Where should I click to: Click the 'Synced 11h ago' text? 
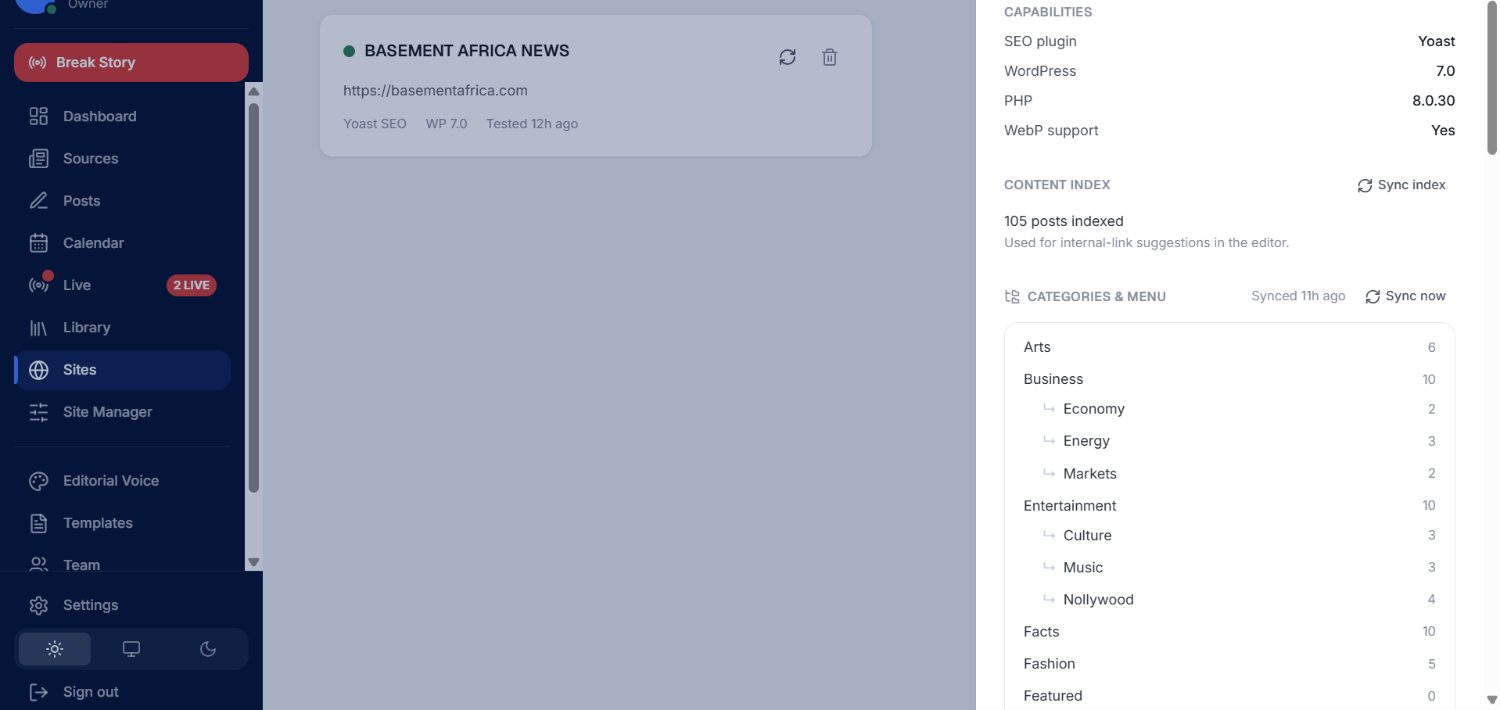pyautogui.click(x=1298, y=296)
